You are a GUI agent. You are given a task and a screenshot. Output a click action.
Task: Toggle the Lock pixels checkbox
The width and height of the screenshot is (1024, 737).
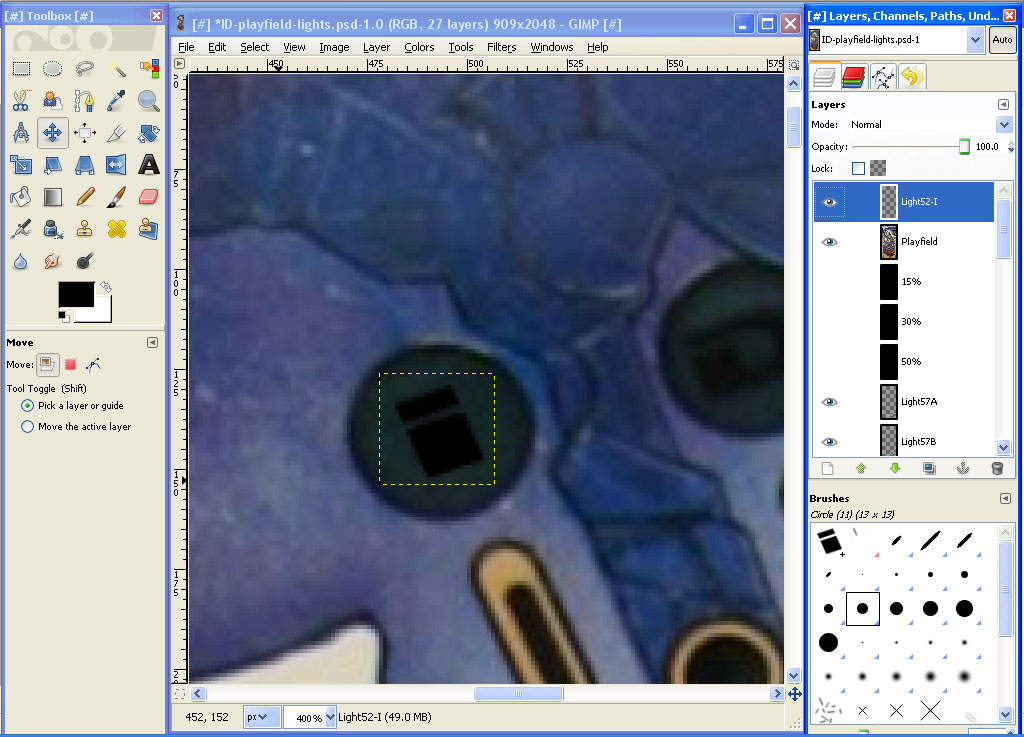point(858,168)
